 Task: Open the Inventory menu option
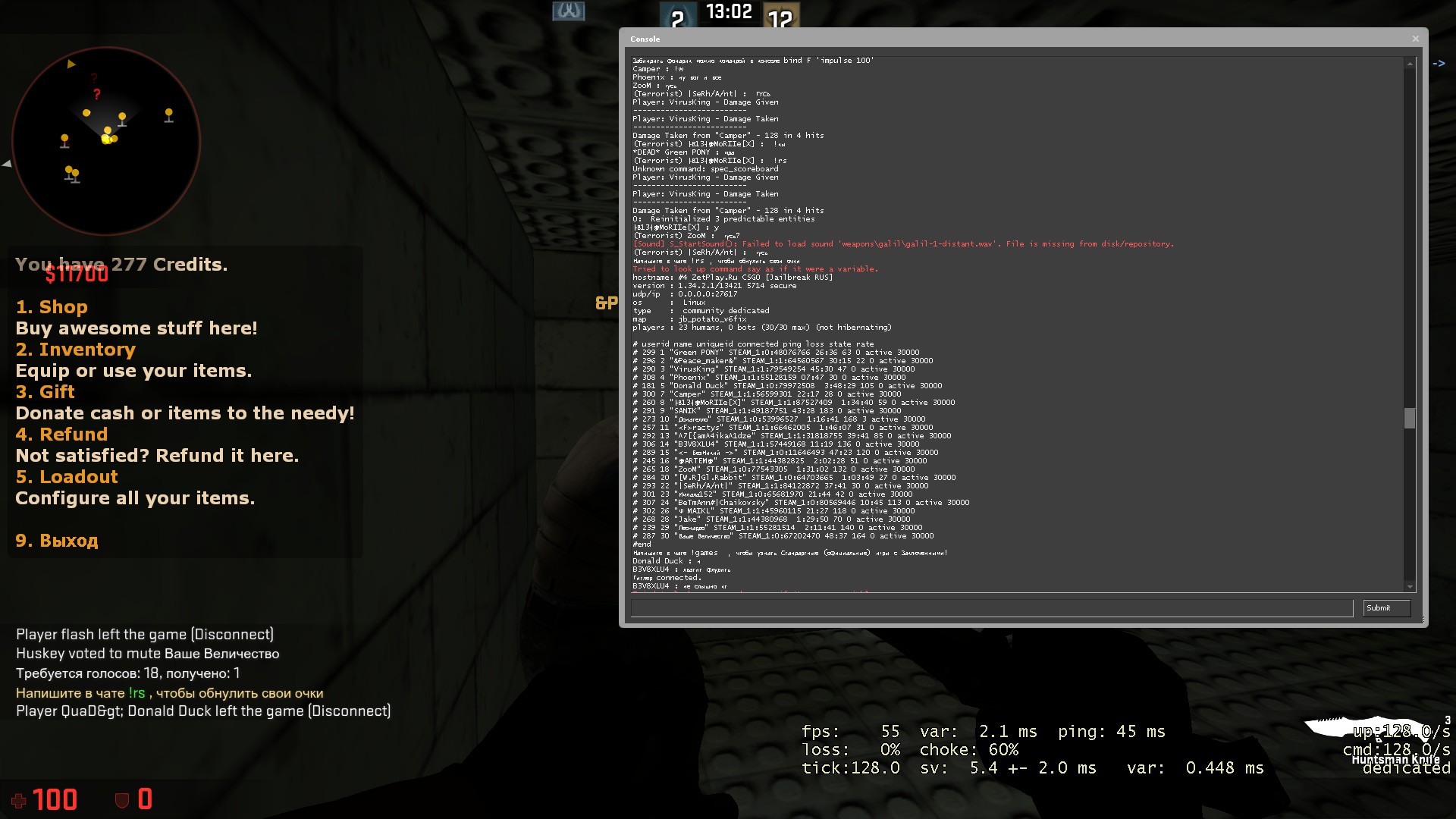(x=75, y=350)
